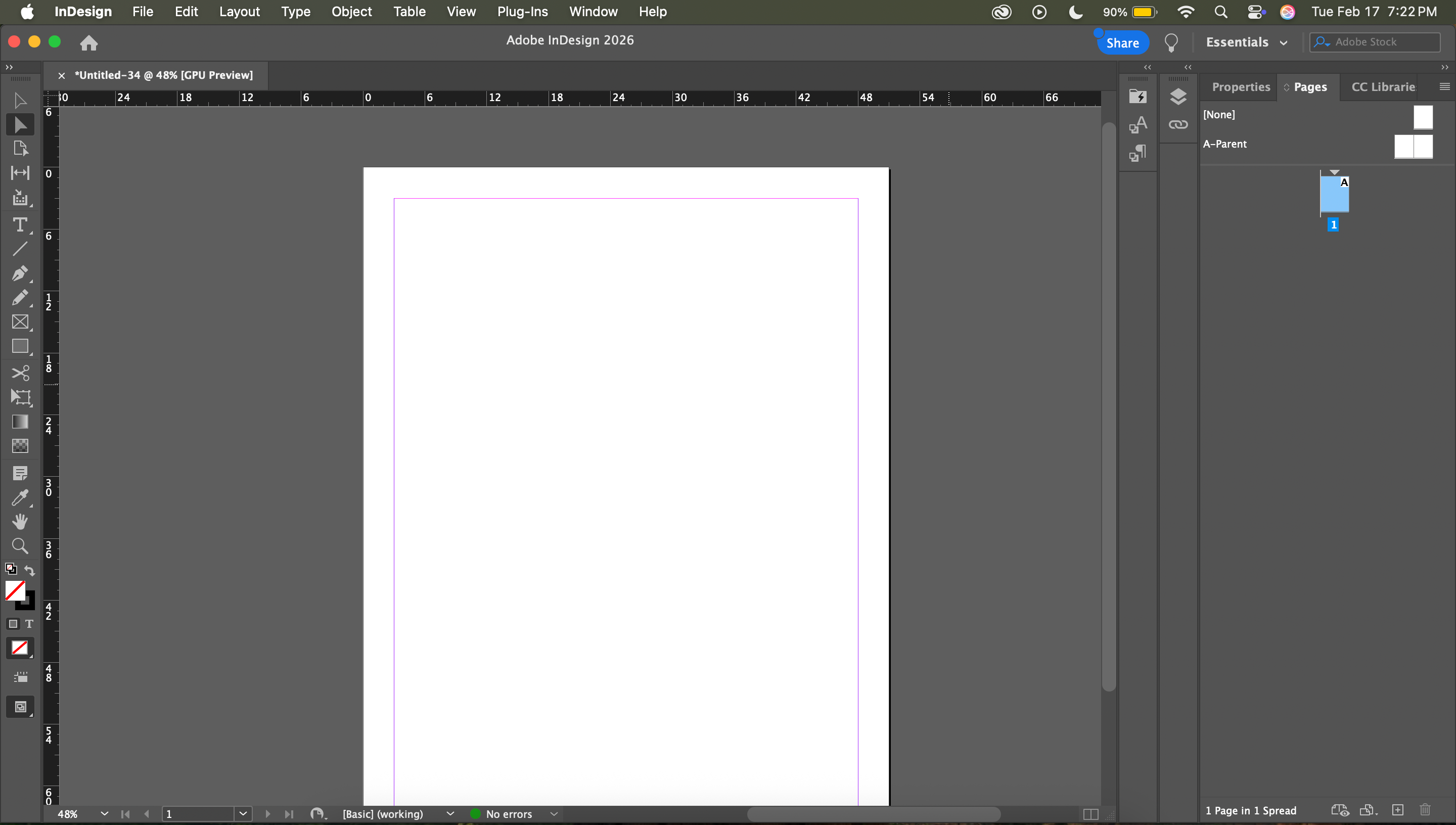
Task: Open the Links panel icon
Action: [1178, 125]
